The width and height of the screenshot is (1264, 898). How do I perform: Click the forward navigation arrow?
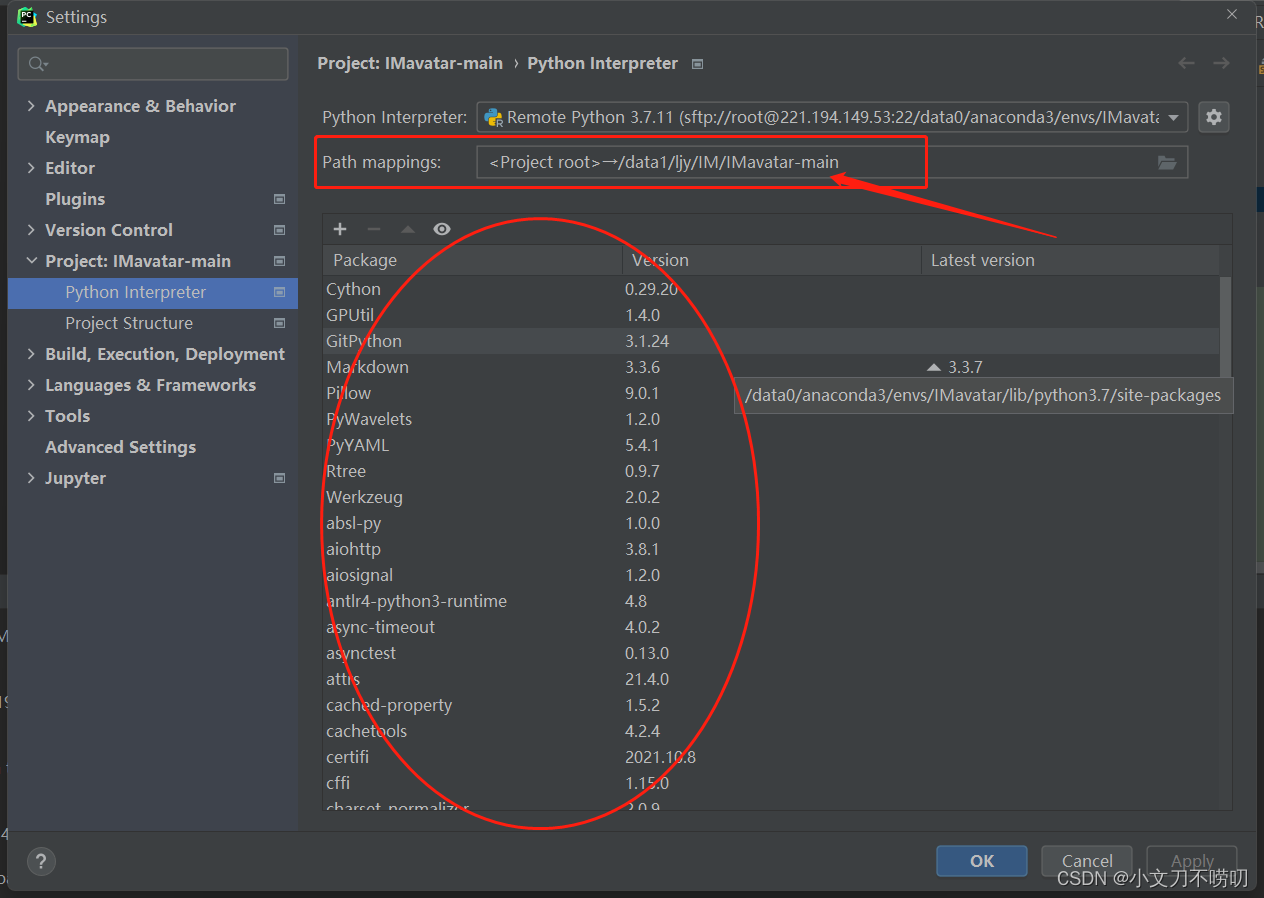point(1221,63)
